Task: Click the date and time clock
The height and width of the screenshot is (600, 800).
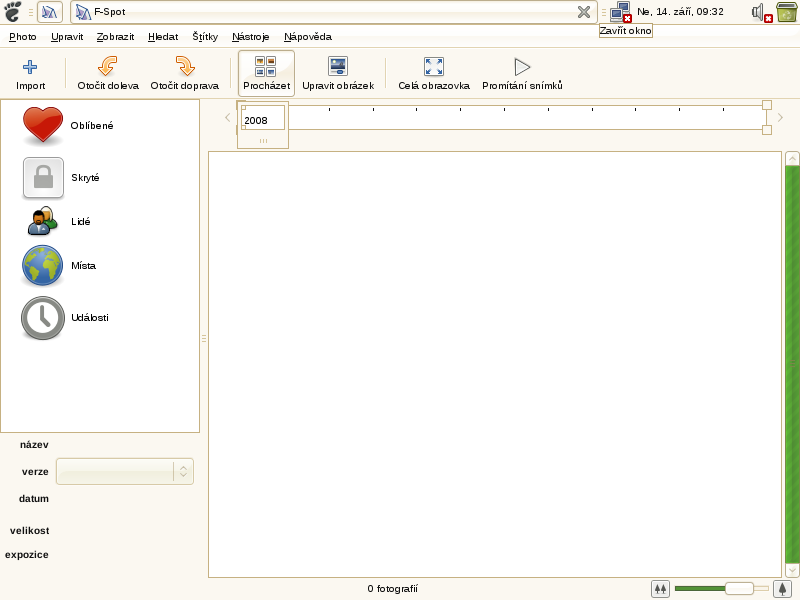Action: [680, 12]
